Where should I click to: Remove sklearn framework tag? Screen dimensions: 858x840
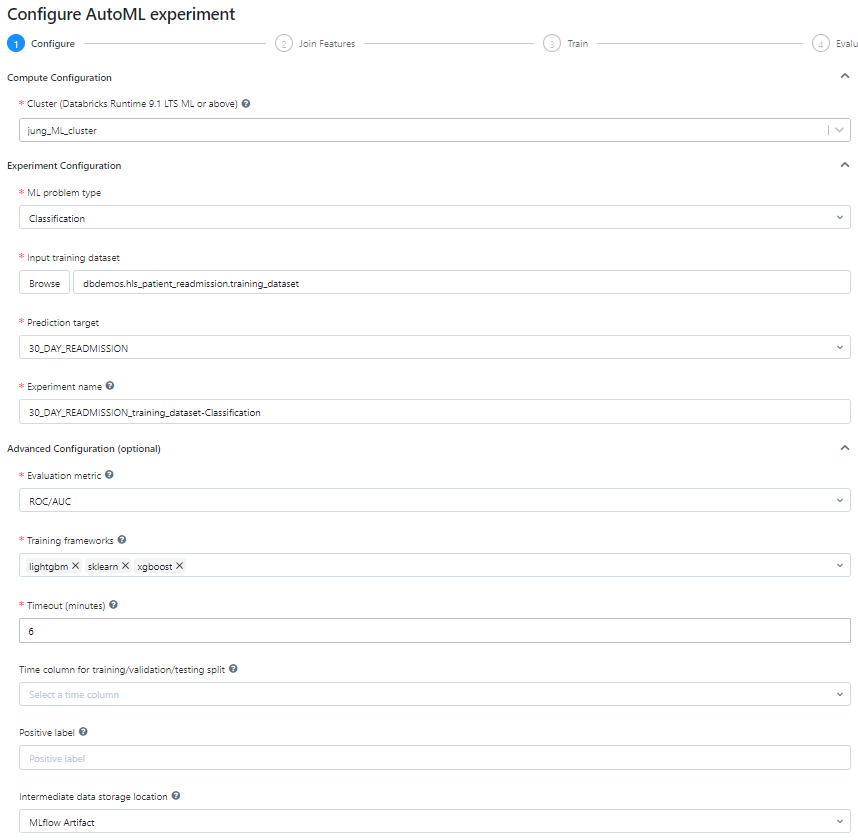tap(125, 566)
